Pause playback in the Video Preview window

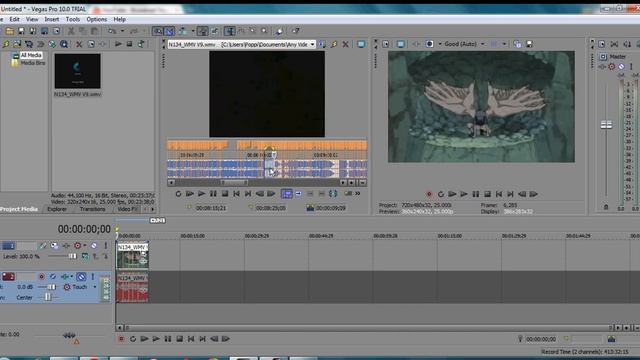point(476,194)
